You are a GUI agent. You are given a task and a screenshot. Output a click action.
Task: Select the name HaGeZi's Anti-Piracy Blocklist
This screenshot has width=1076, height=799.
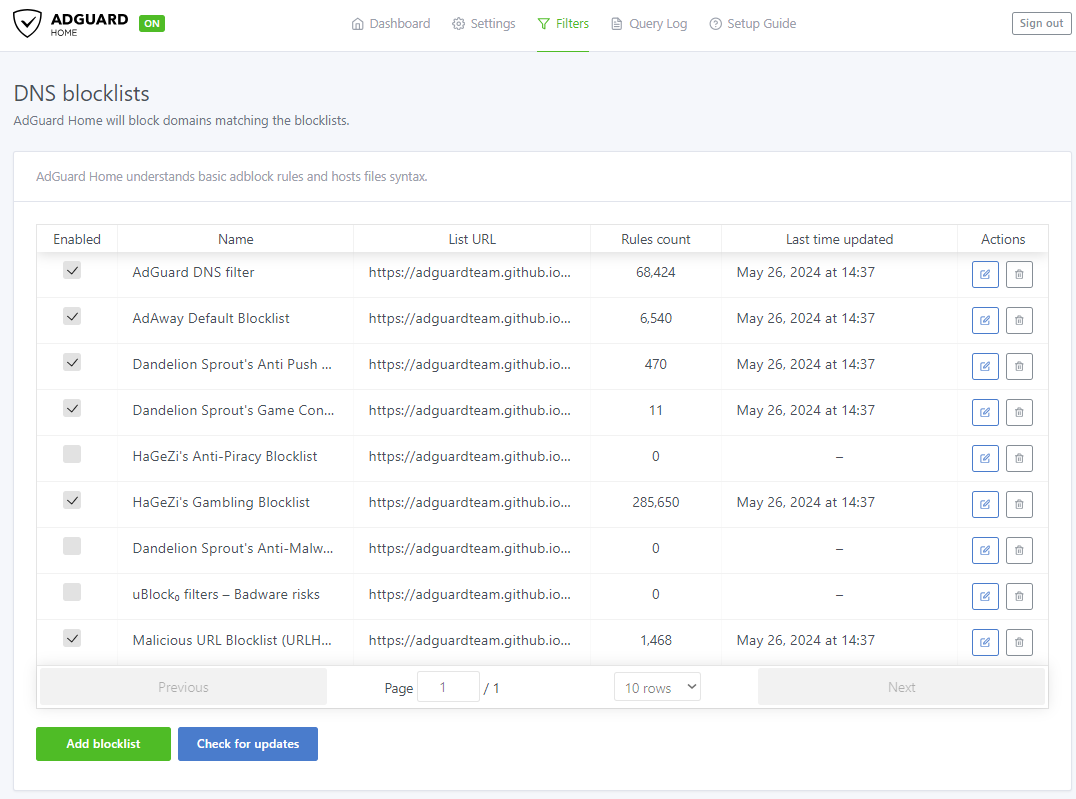pos(225,456)
